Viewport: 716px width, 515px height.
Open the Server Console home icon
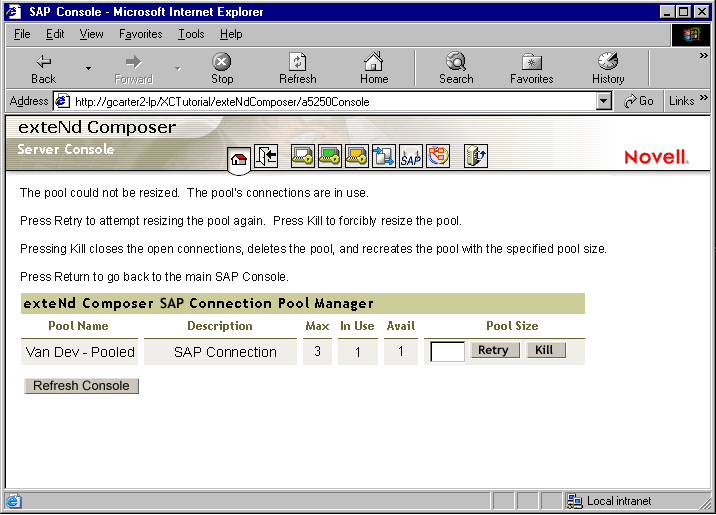coord(239,159)
